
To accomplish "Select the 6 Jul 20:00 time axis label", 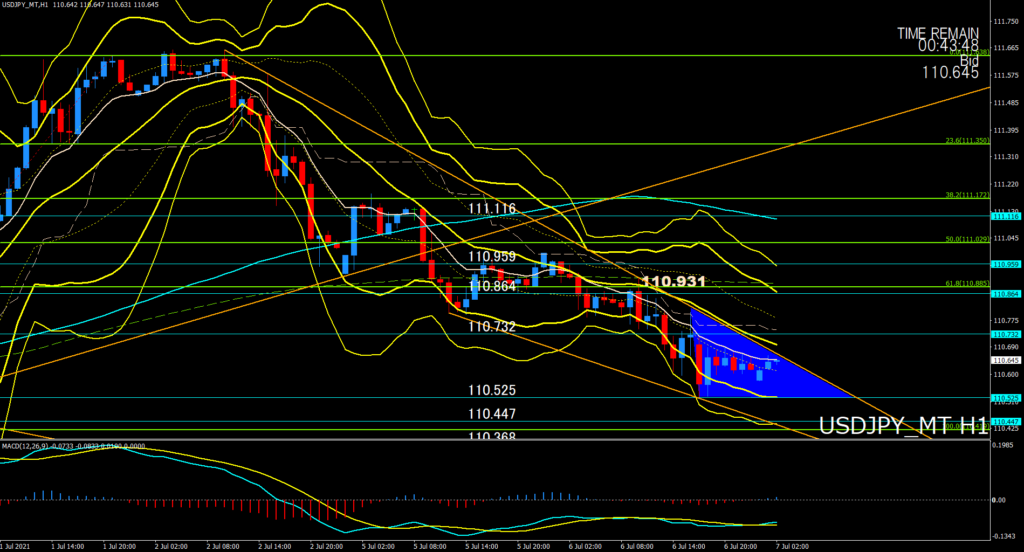I will click(x=741, y=546).
